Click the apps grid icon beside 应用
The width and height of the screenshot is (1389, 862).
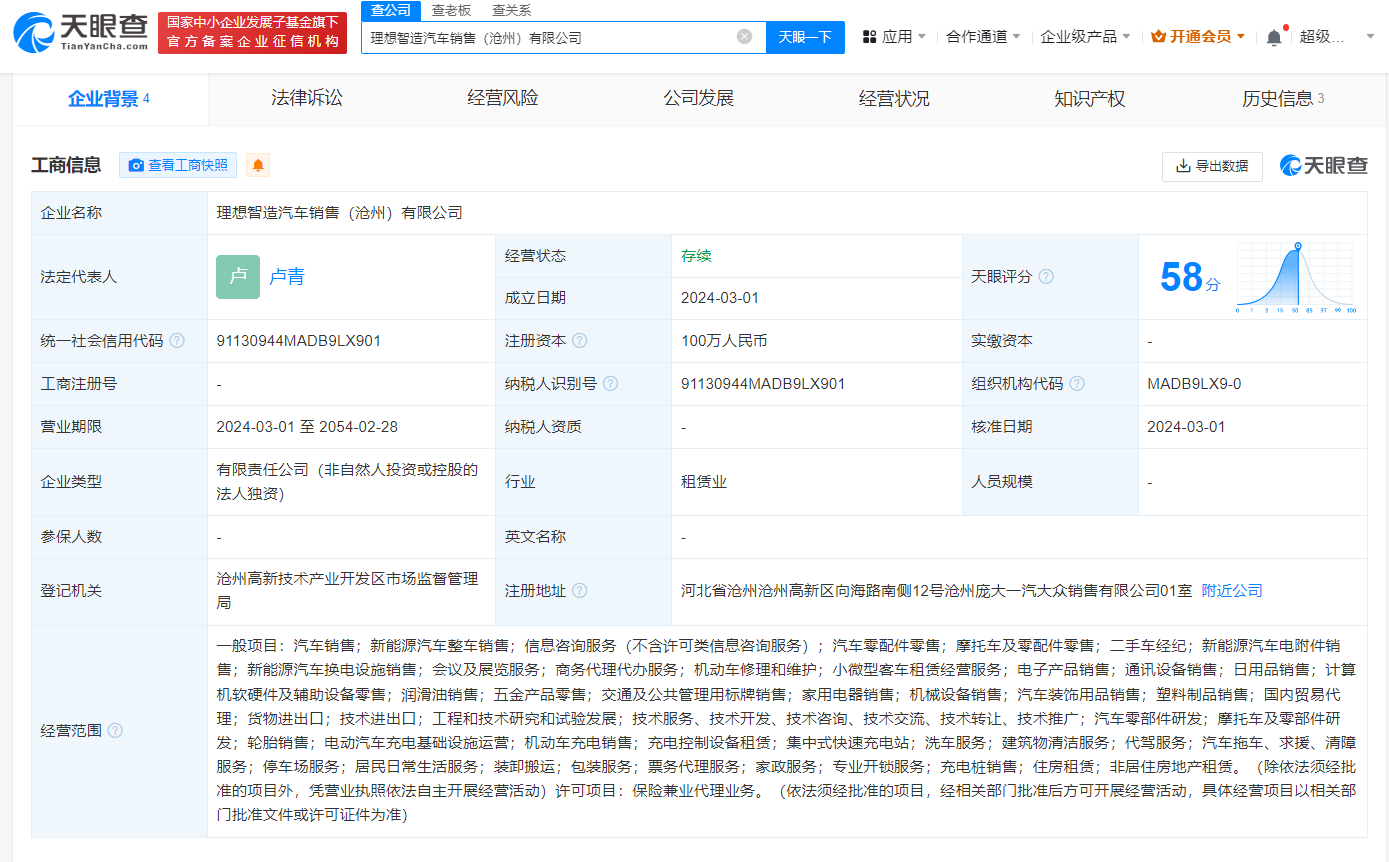pos(869,37)
